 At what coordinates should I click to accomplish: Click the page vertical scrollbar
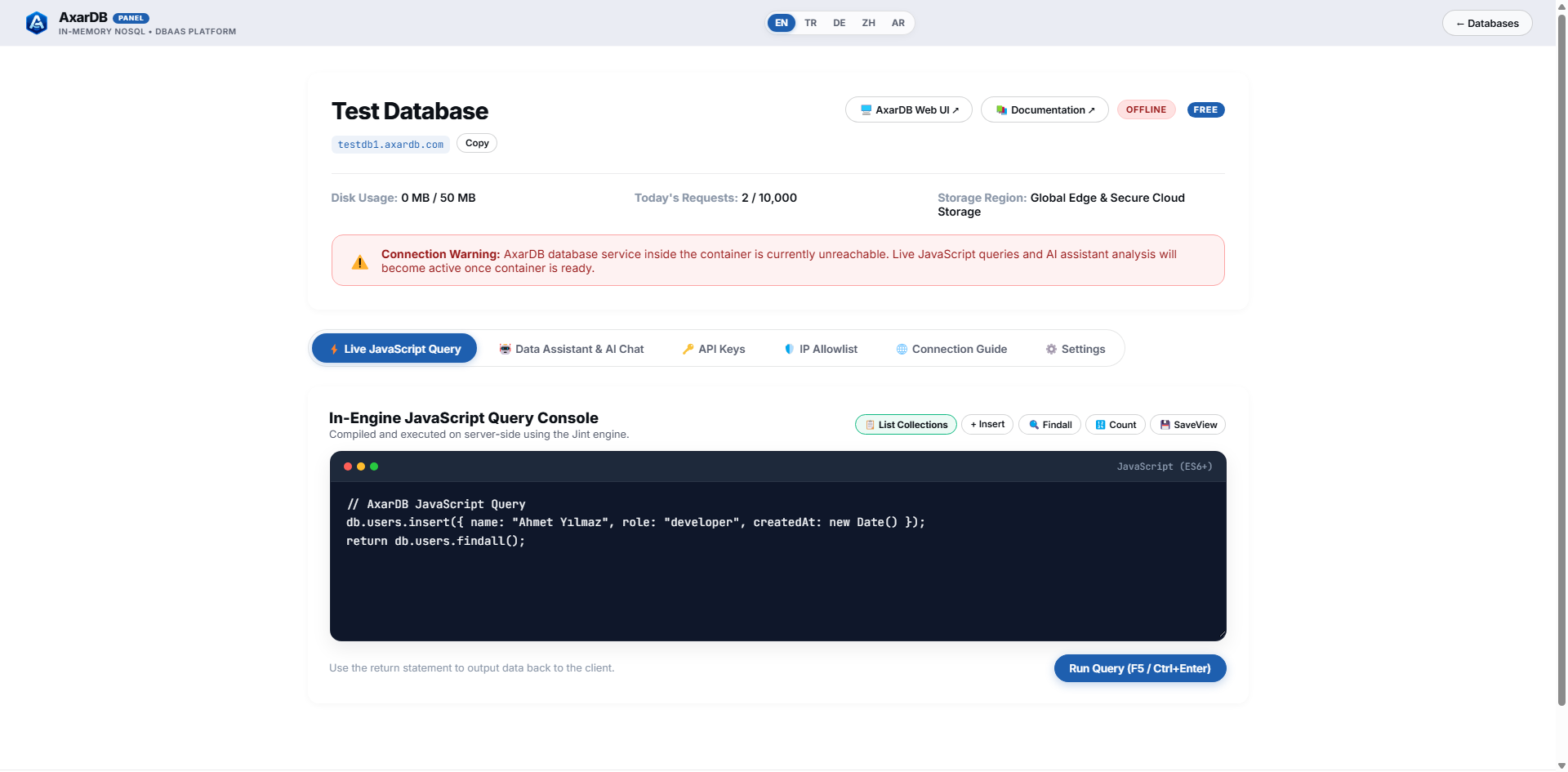click(1561, 359)
